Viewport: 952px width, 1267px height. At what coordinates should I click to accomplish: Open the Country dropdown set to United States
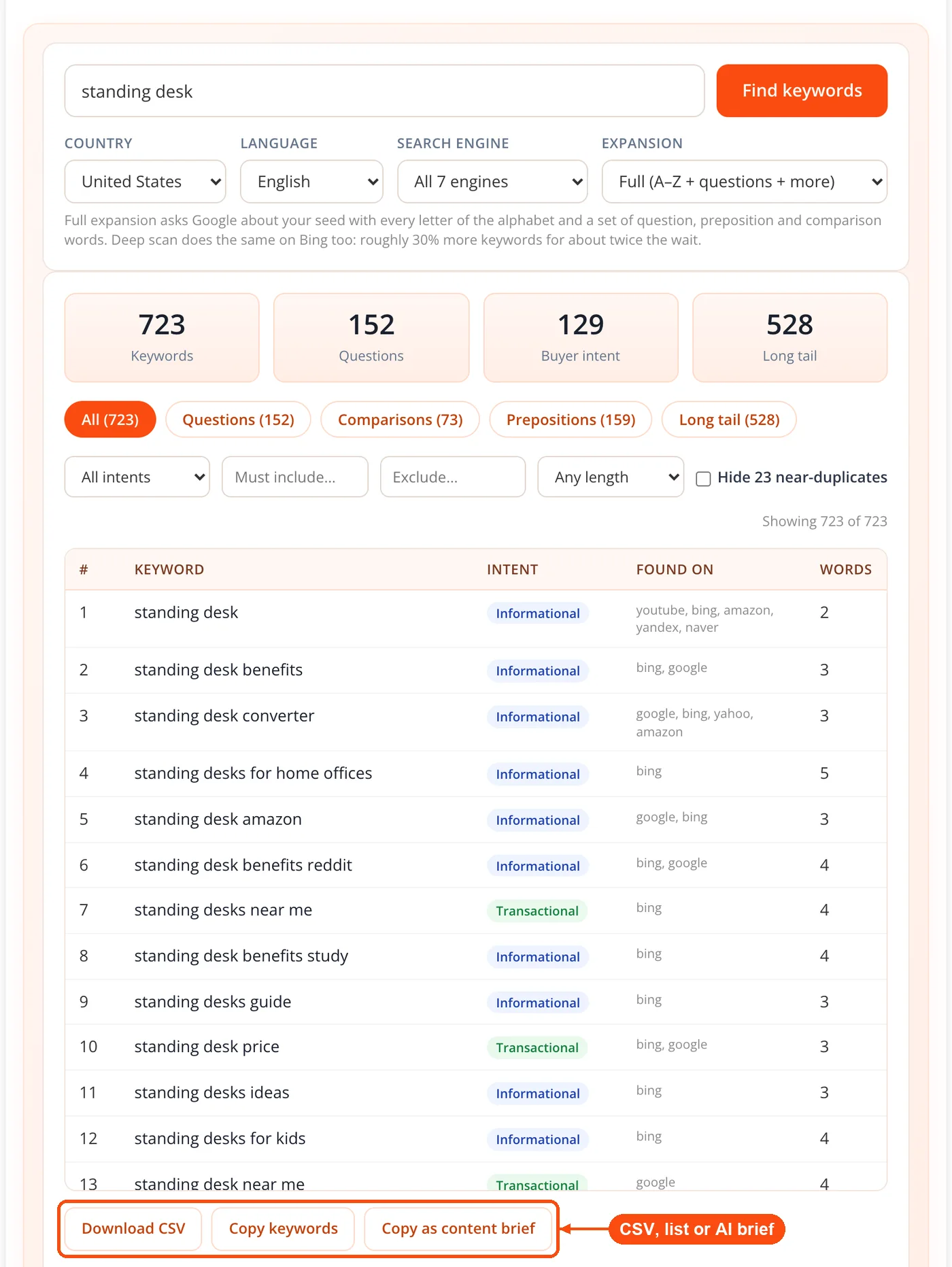[x=145, y=182]
